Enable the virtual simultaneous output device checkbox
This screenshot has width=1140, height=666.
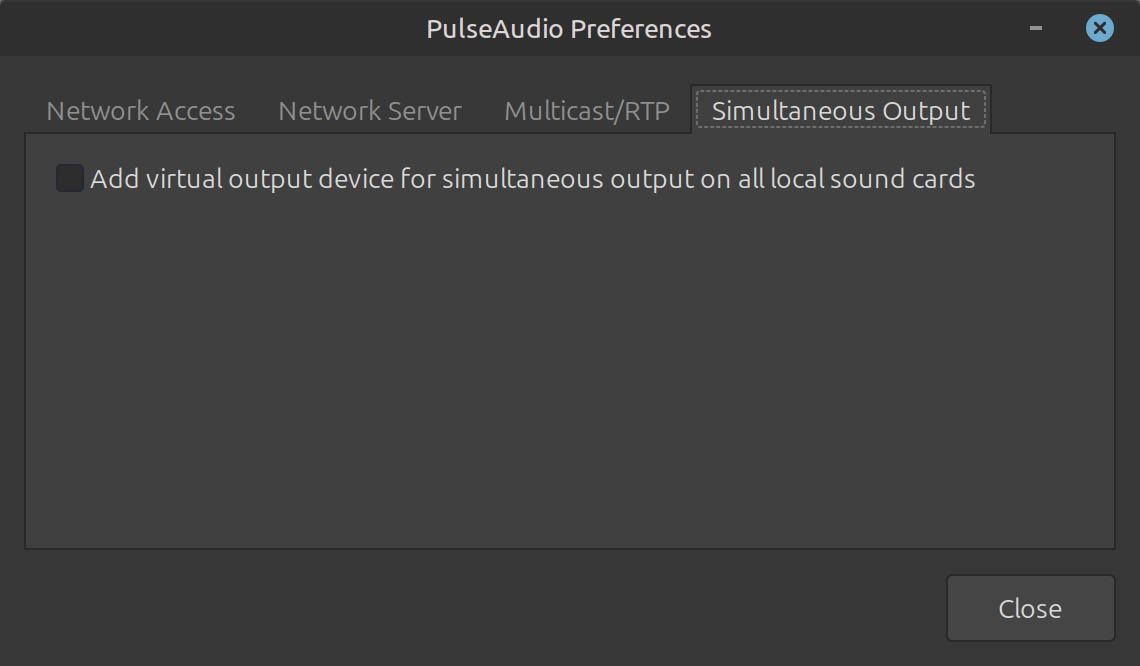tap(70, 179)
